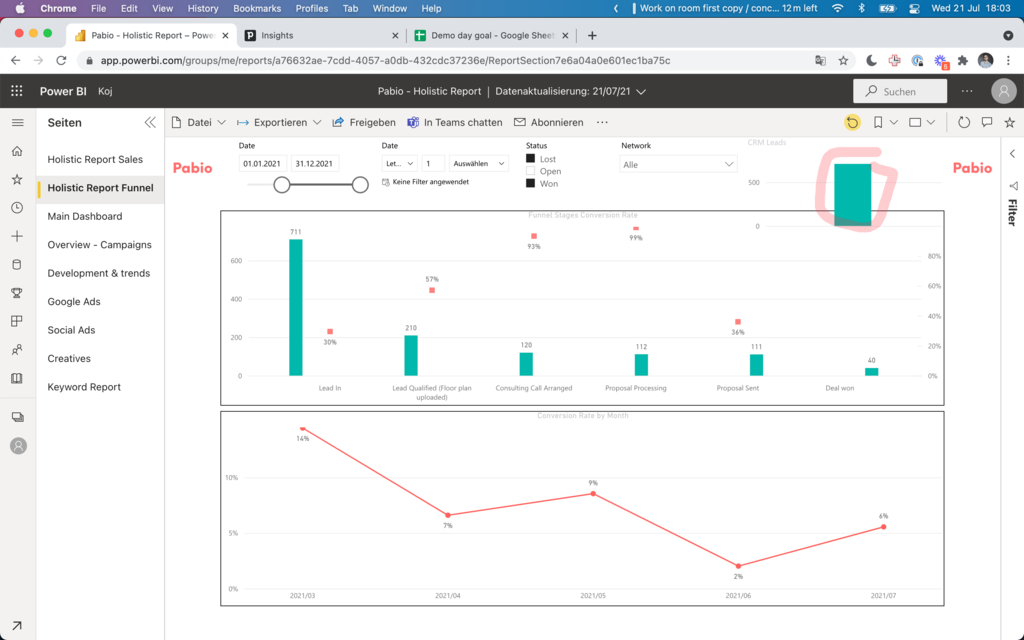Screen dimensions: 1024x640
Task: Open the Datei dropdown menu
Action: (x=199, y=122)
